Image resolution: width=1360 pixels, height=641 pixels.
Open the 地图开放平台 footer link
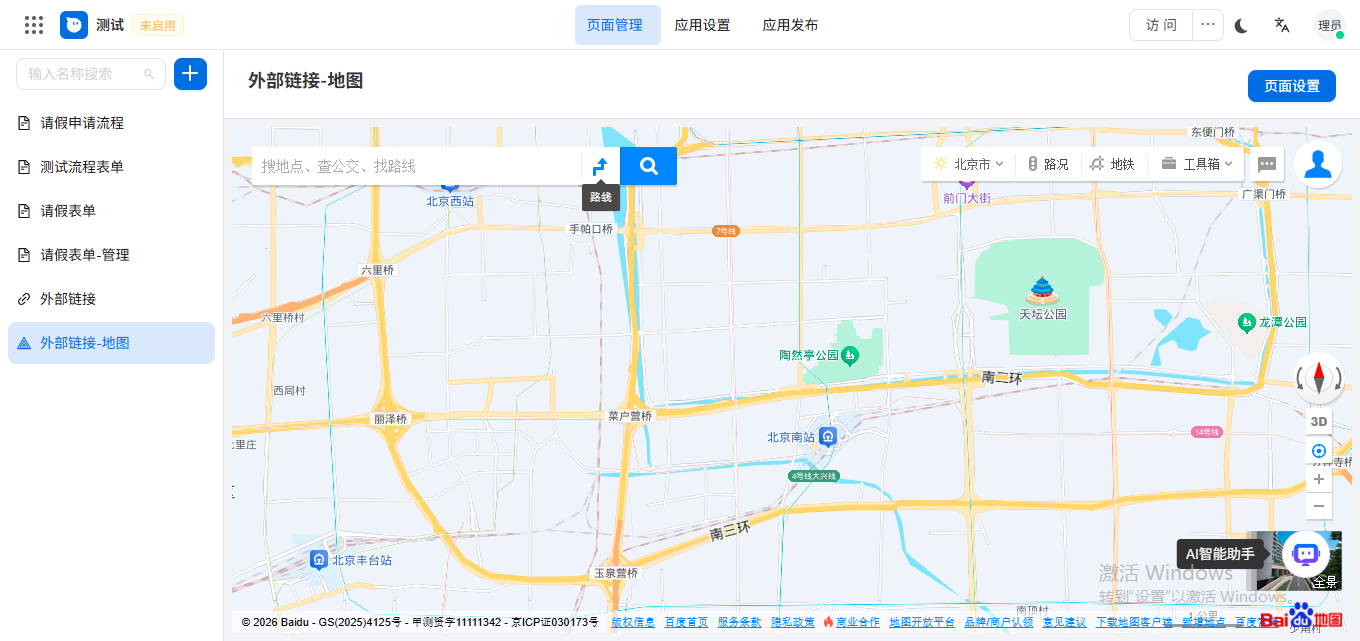point(922,622)
